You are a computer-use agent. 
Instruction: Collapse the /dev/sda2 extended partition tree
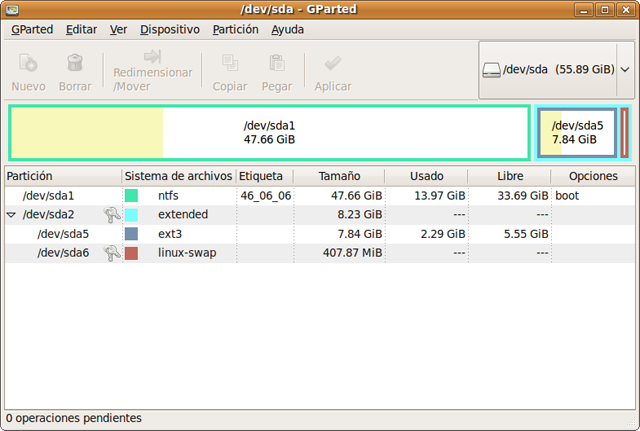pos(11,215)
